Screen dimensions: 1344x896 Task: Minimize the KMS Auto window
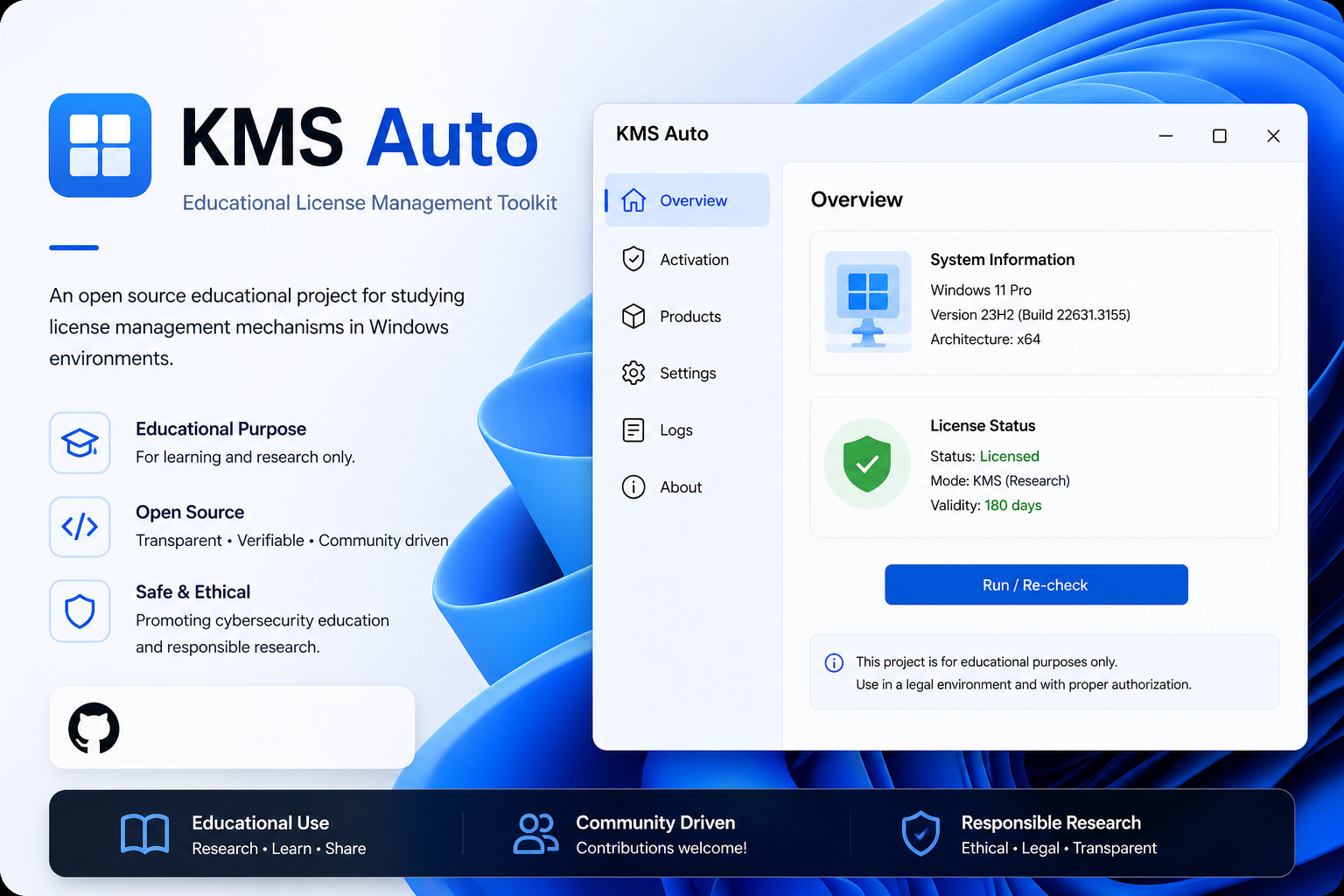(1165, 136)
